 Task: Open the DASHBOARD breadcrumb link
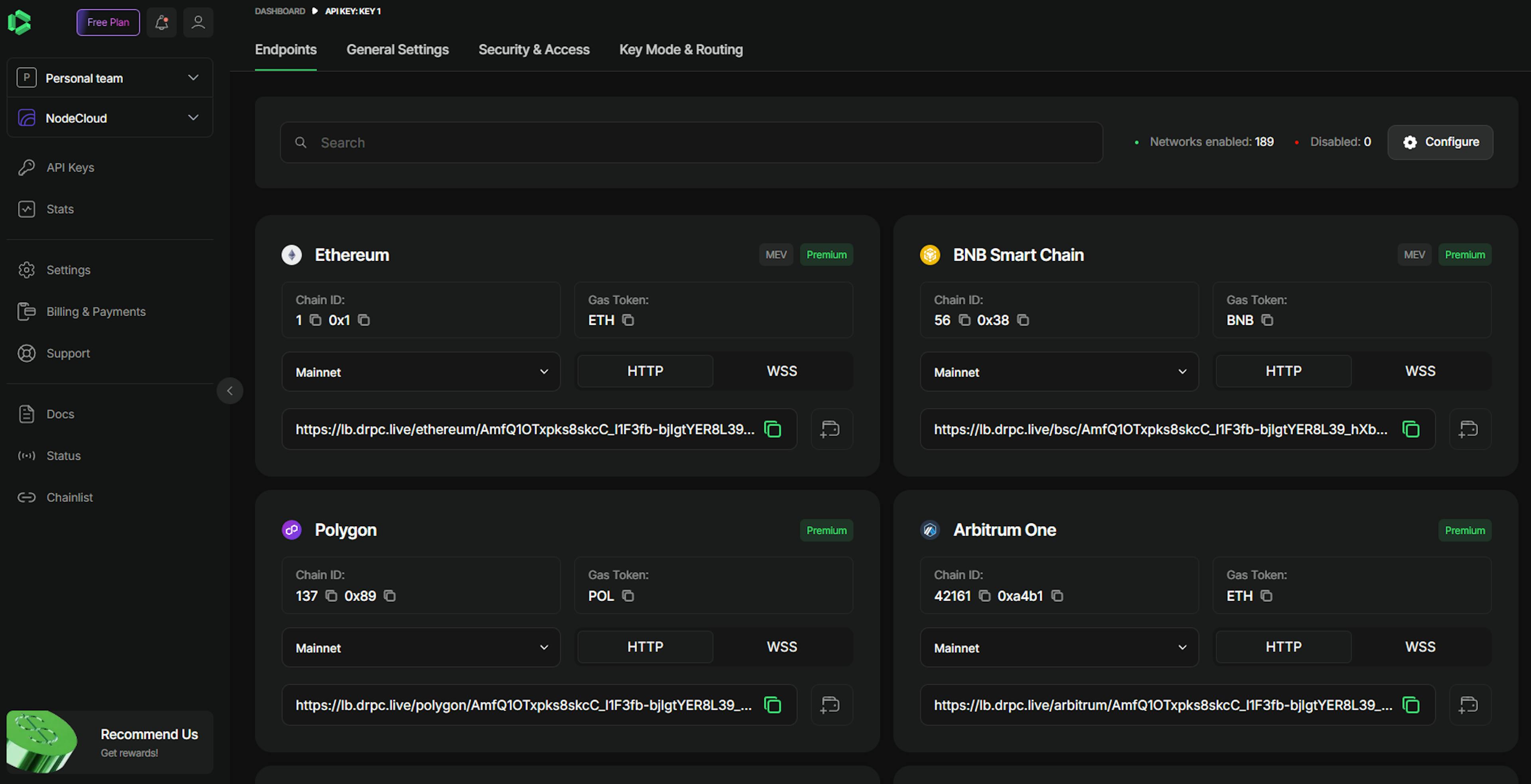pyautogui.click(x=279, y=11)
